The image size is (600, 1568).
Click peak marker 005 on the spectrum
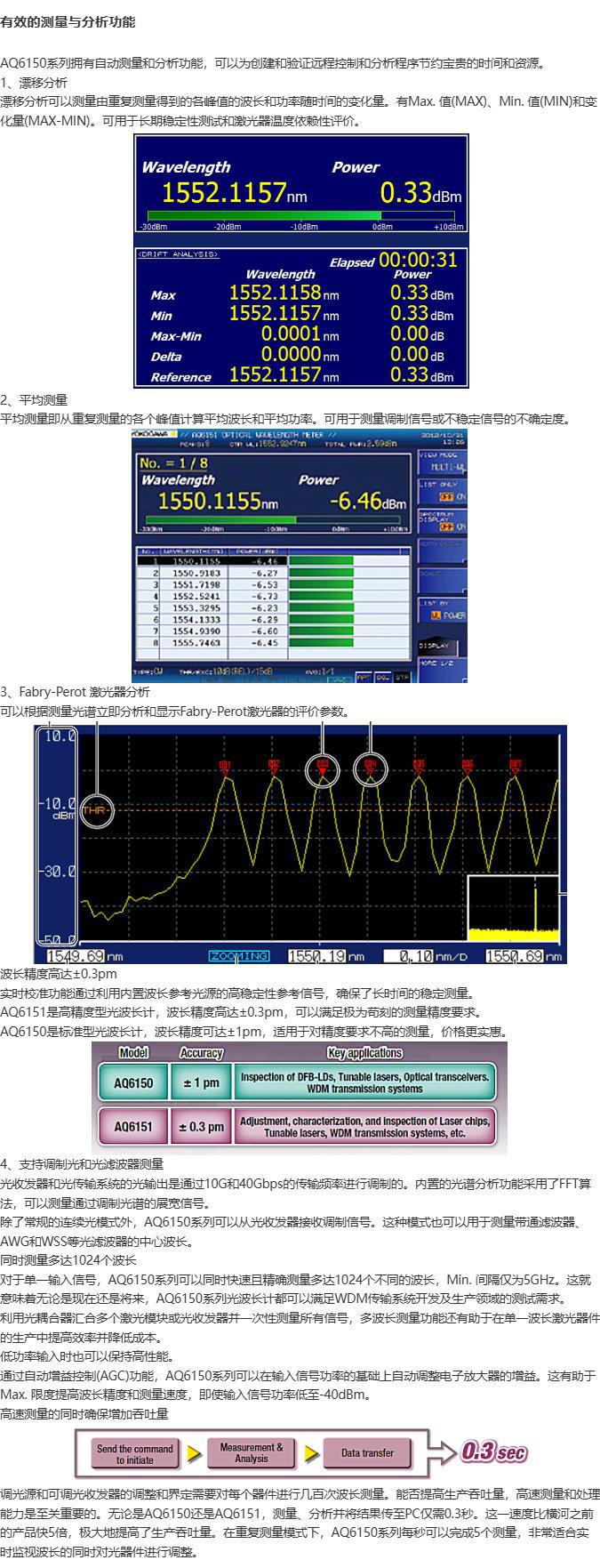419,768
